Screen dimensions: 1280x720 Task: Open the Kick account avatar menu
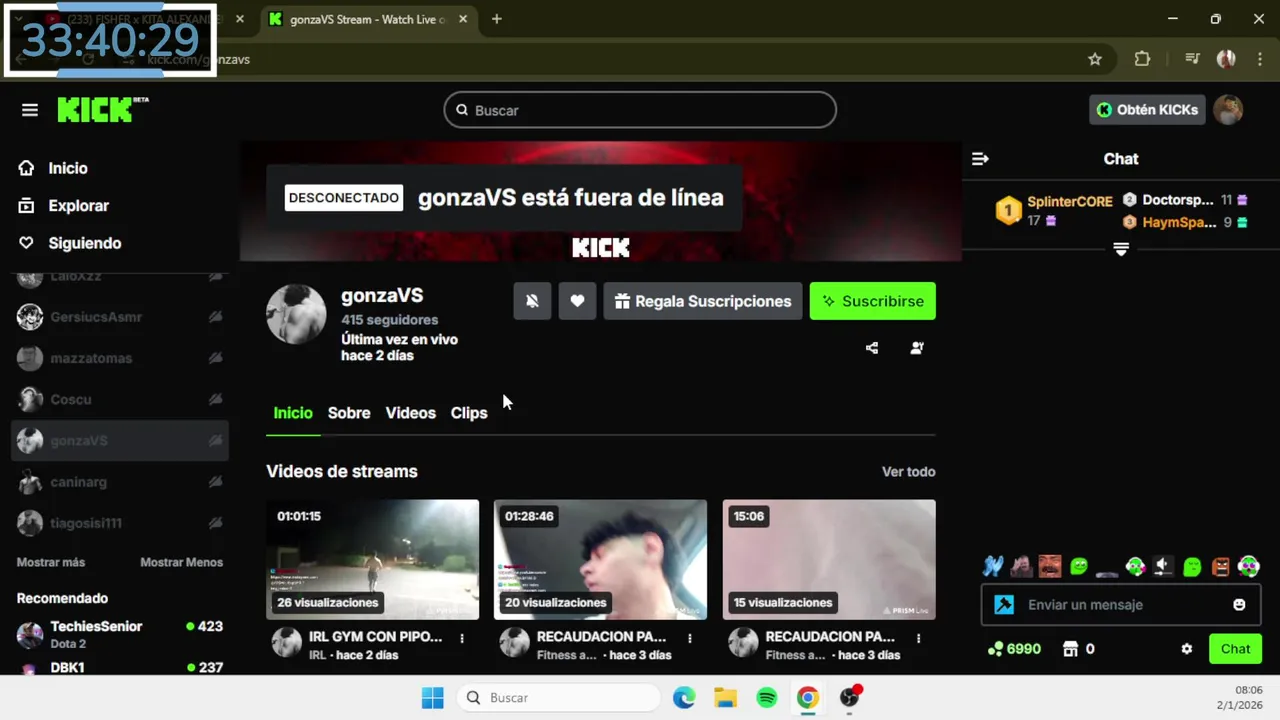coord(1228,110)
